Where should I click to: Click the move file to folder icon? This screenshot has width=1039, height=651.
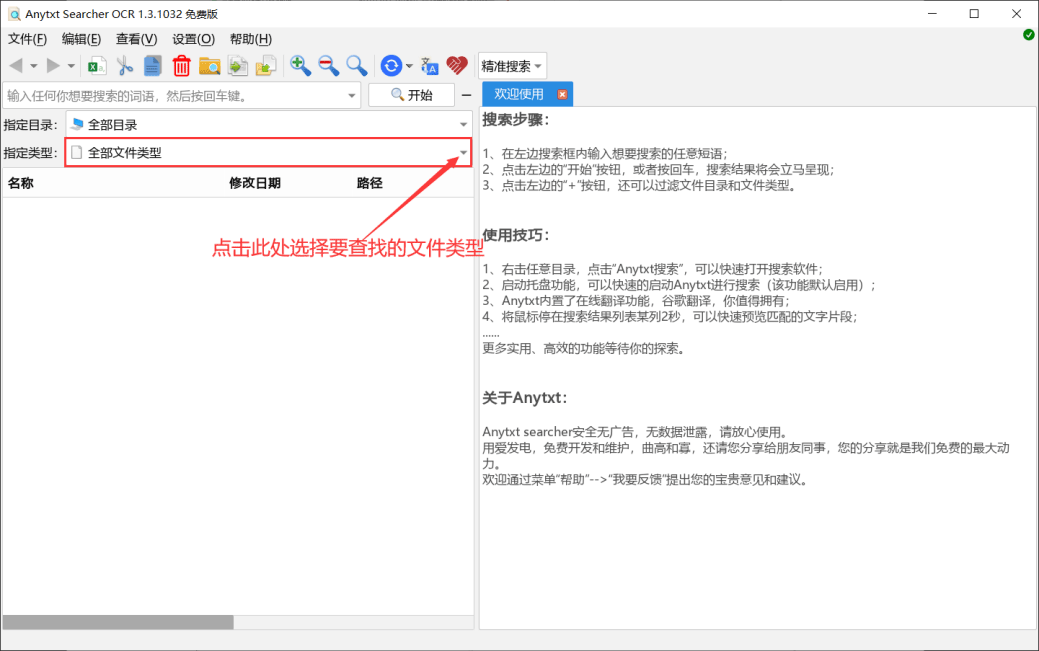[266, 66]
